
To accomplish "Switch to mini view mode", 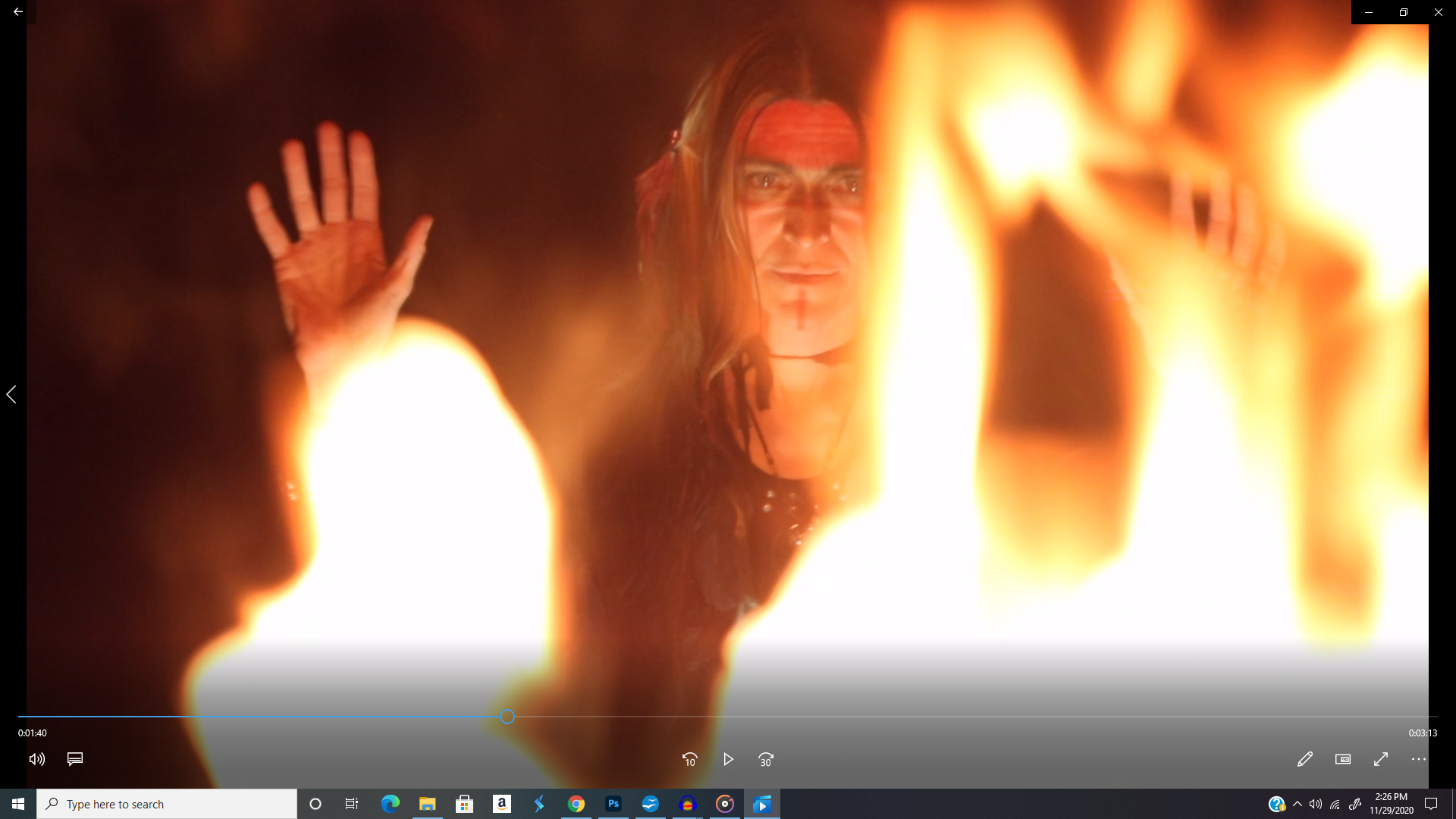I will (1342, 759).
